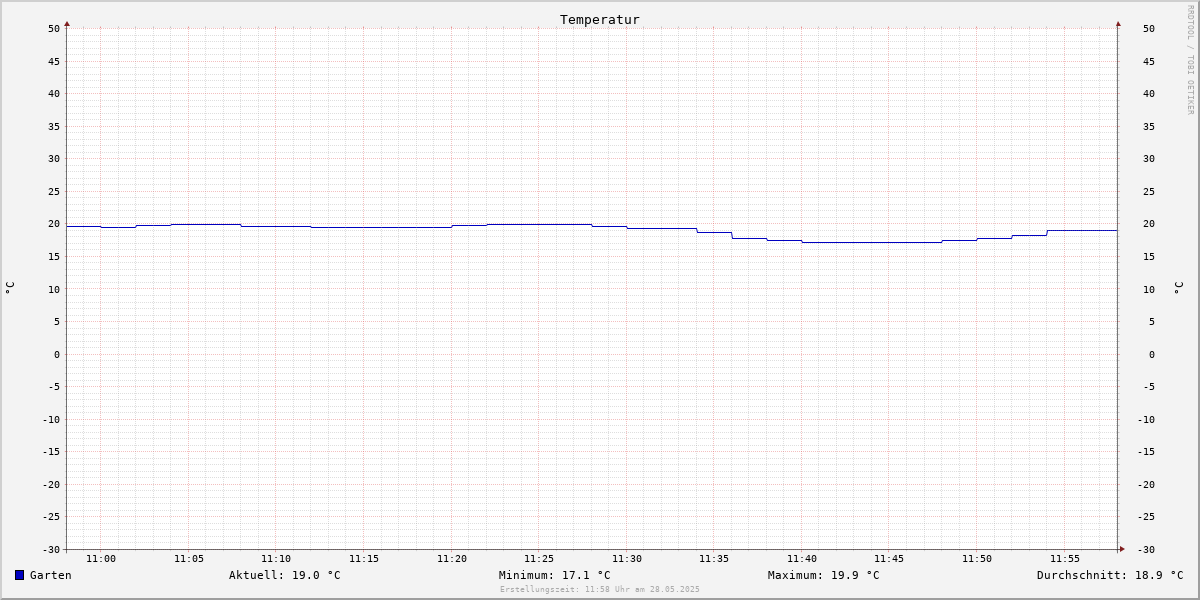1200x600 pixels.
Task: Click the right y-axis 45 label
Action: 1149,62
